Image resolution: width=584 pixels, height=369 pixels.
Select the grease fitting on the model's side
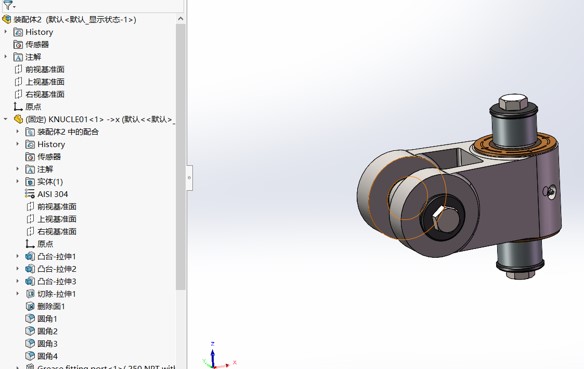click(x=550, y=192)
